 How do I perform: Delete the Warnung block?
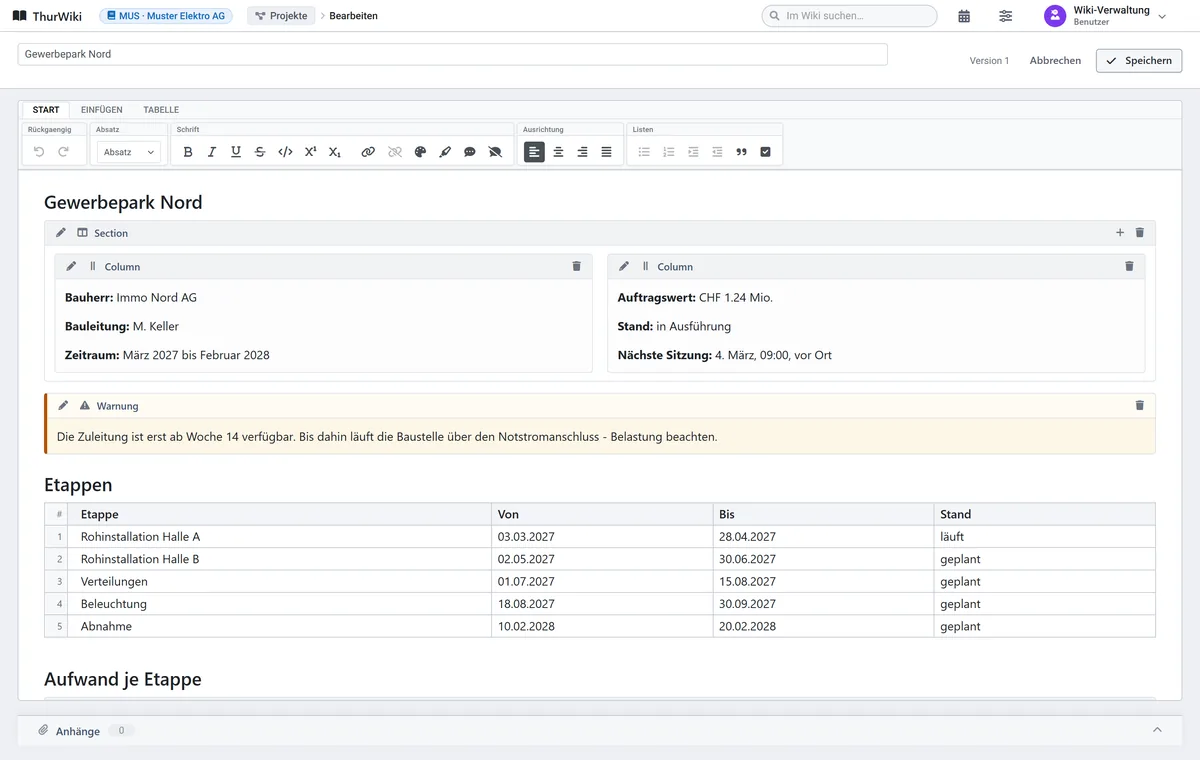click(1139, 406)
